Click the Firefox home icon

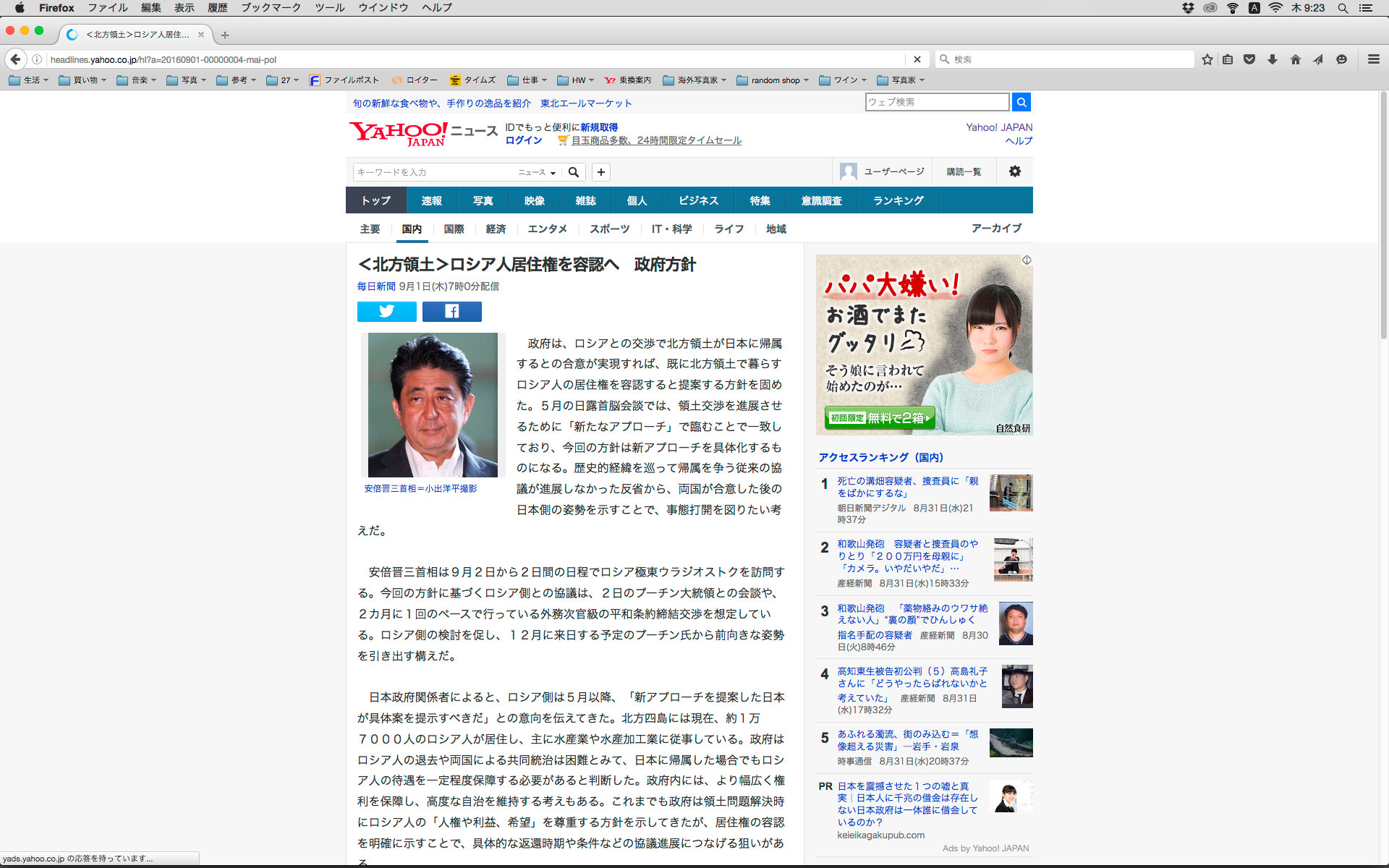point(1295,59)
